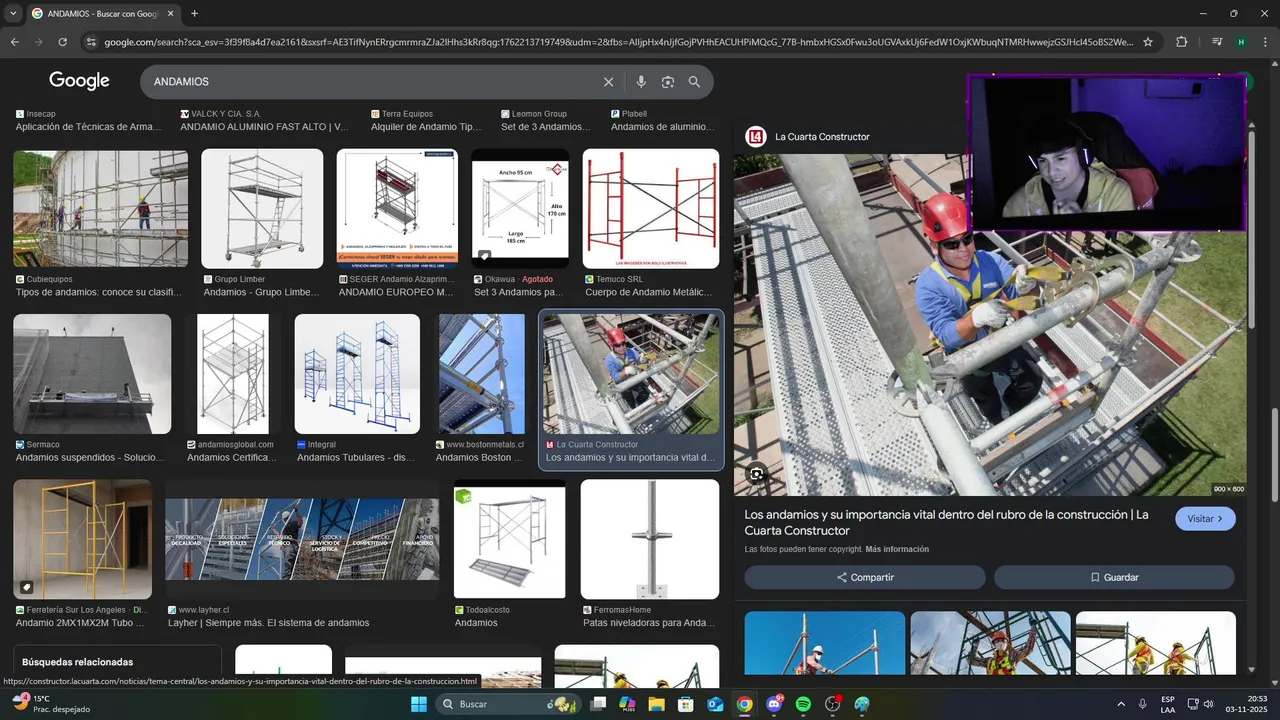Open andamiosglobal.com certified scaffold image

233,374
